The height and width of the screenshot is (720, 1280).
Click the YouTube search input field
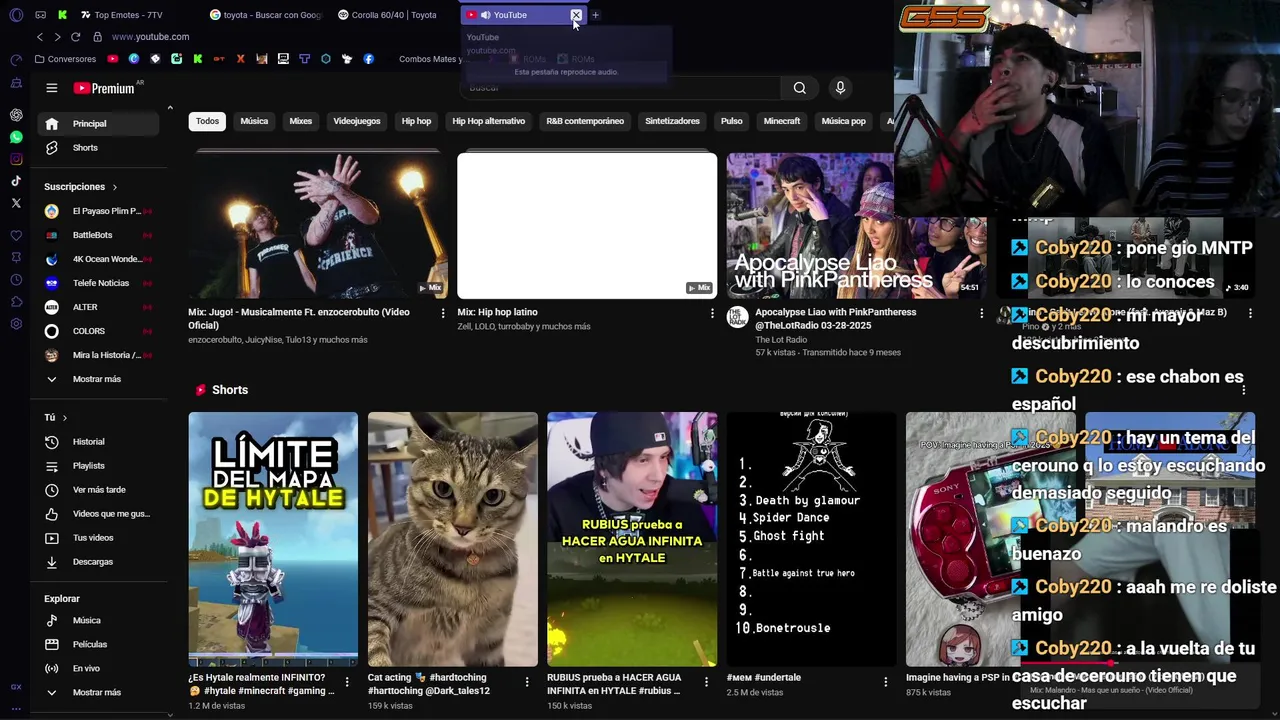(620, 88)
